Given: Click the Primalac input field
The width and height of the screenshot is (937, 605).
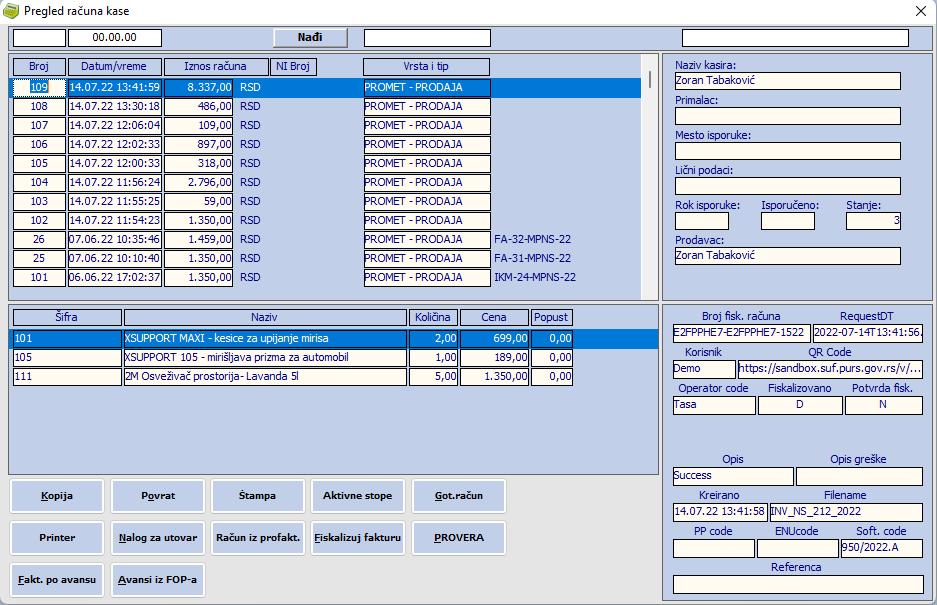Looking at the screenshot, I should [x=788, y=116].
